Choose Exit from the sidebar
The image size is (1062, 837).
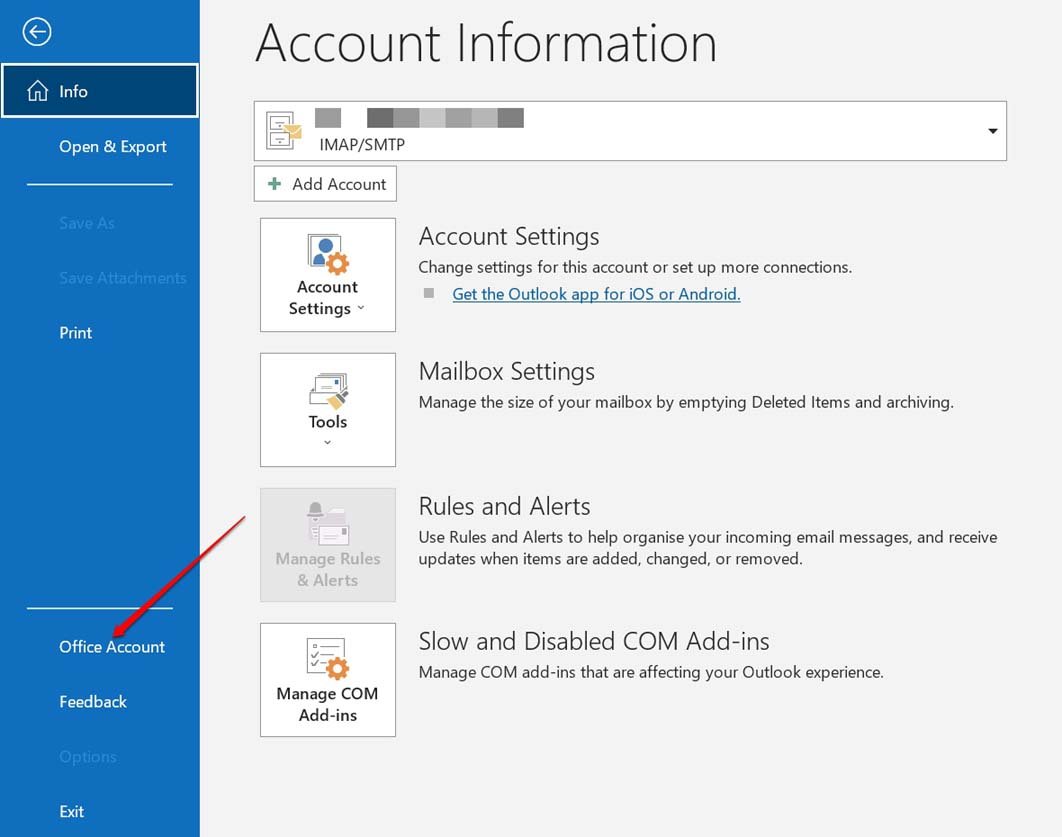[x=71, y=811]
